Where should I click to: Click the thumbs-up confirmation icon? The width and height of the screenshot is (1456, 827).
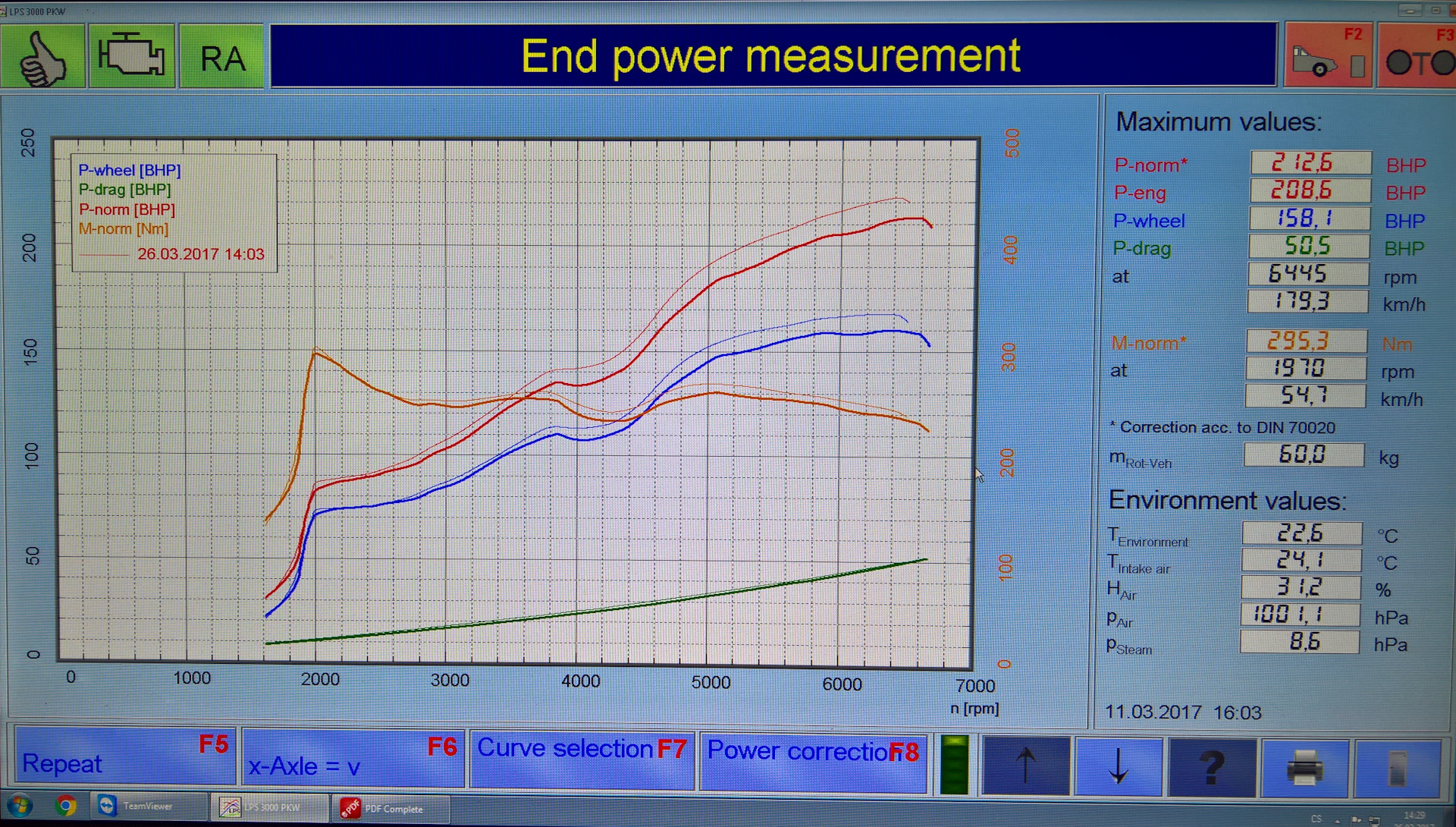pyautogui.click(x=42, y=57)
